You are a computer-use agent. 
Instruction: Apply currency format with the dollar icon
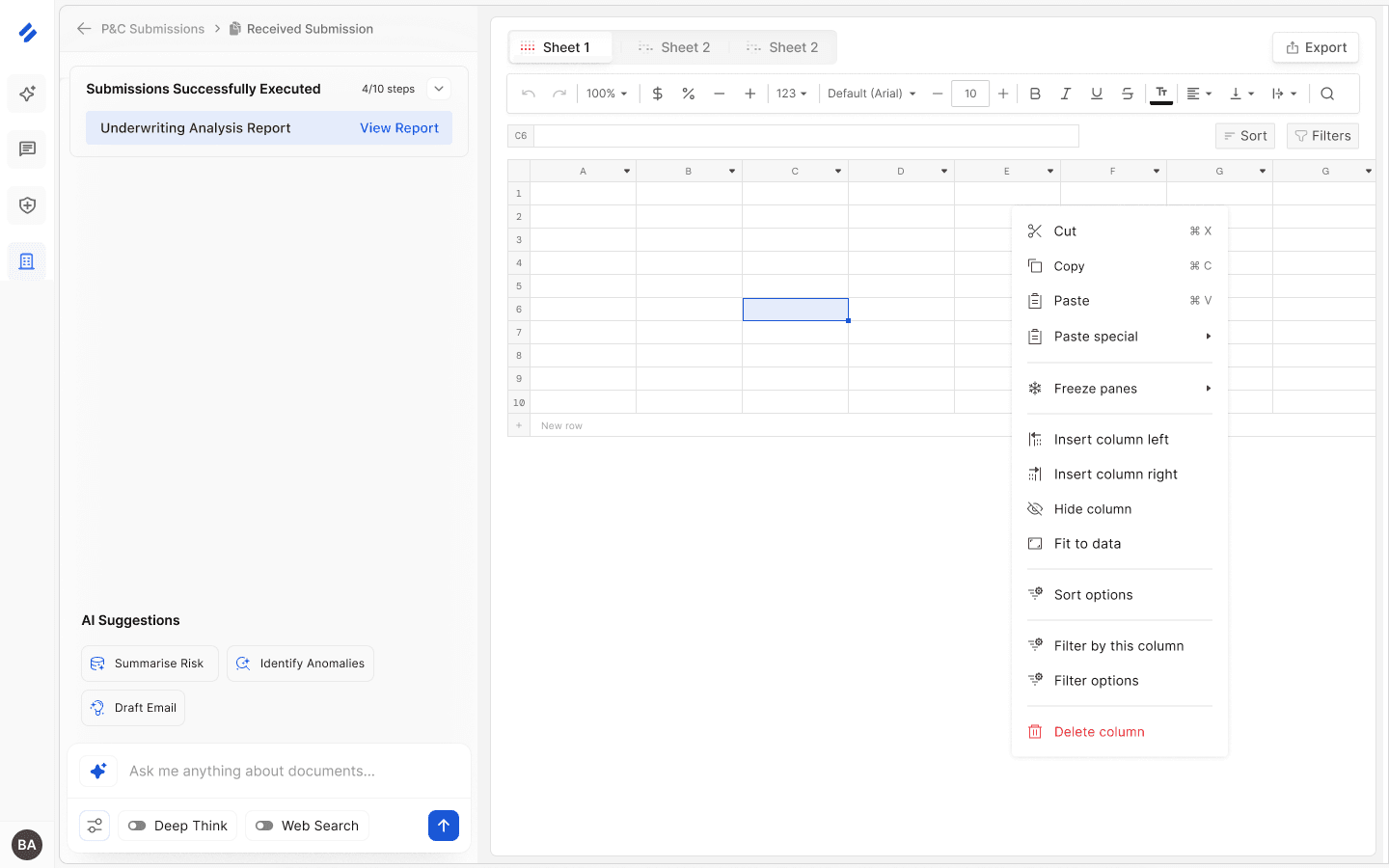[658, 94]
